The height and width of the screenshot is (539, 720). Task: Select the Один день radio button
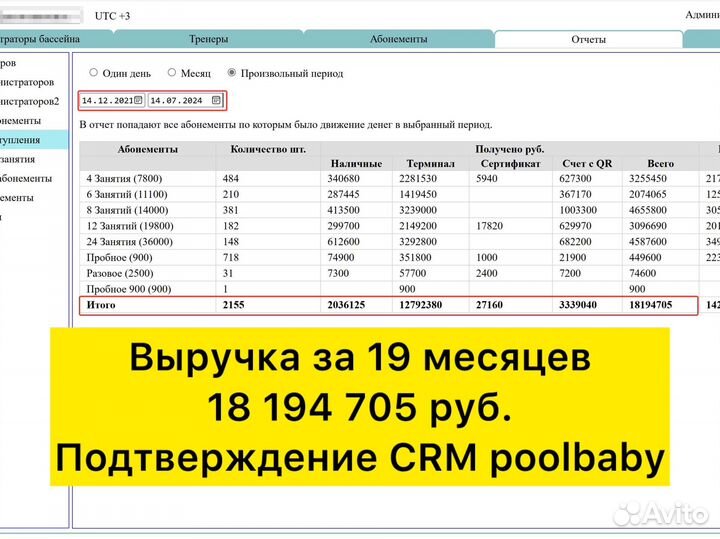pyautogui.click(x=94, y=73)
